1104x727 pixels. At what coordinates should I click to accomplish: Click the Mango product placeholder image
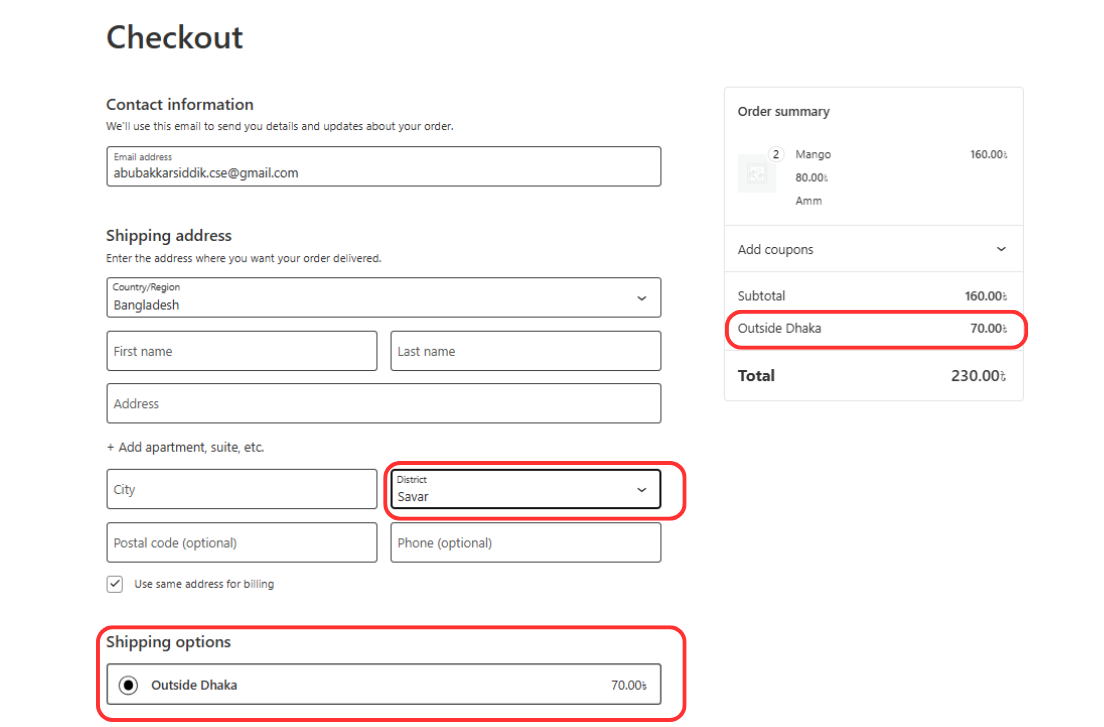pos(757,172)
